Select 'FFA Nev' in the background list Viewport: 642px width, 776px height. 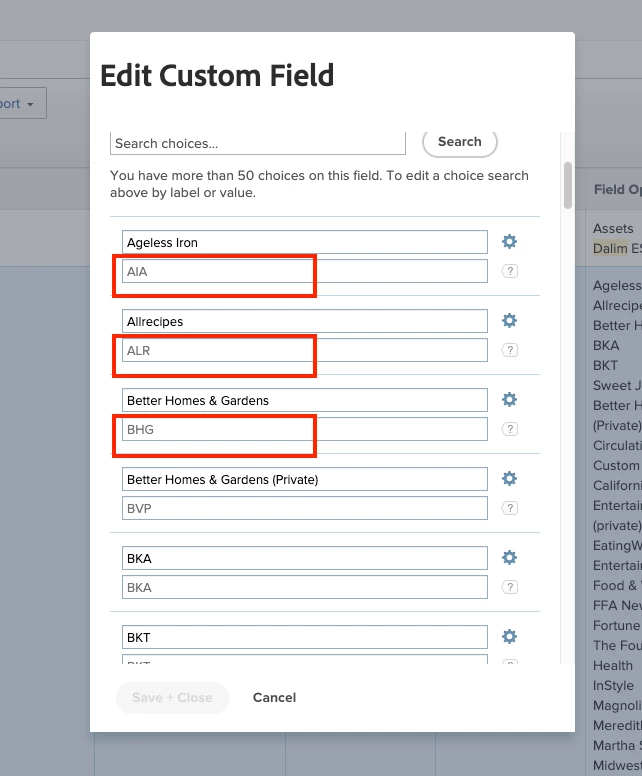pyautogui.click(x=617, y=605)
